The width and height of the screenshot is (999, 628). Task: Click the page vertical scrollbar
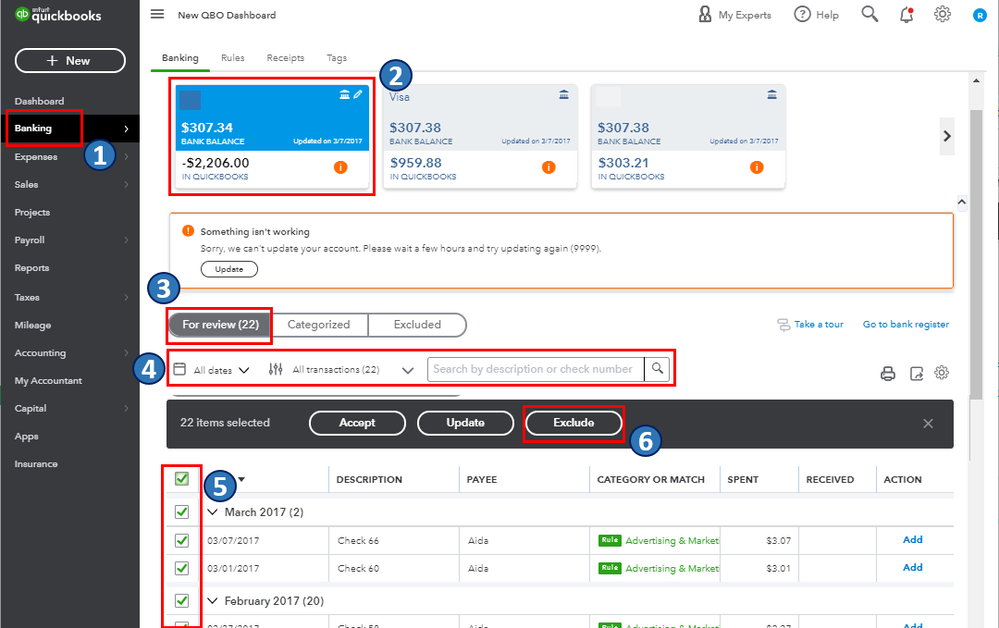[x=975, y=255]
